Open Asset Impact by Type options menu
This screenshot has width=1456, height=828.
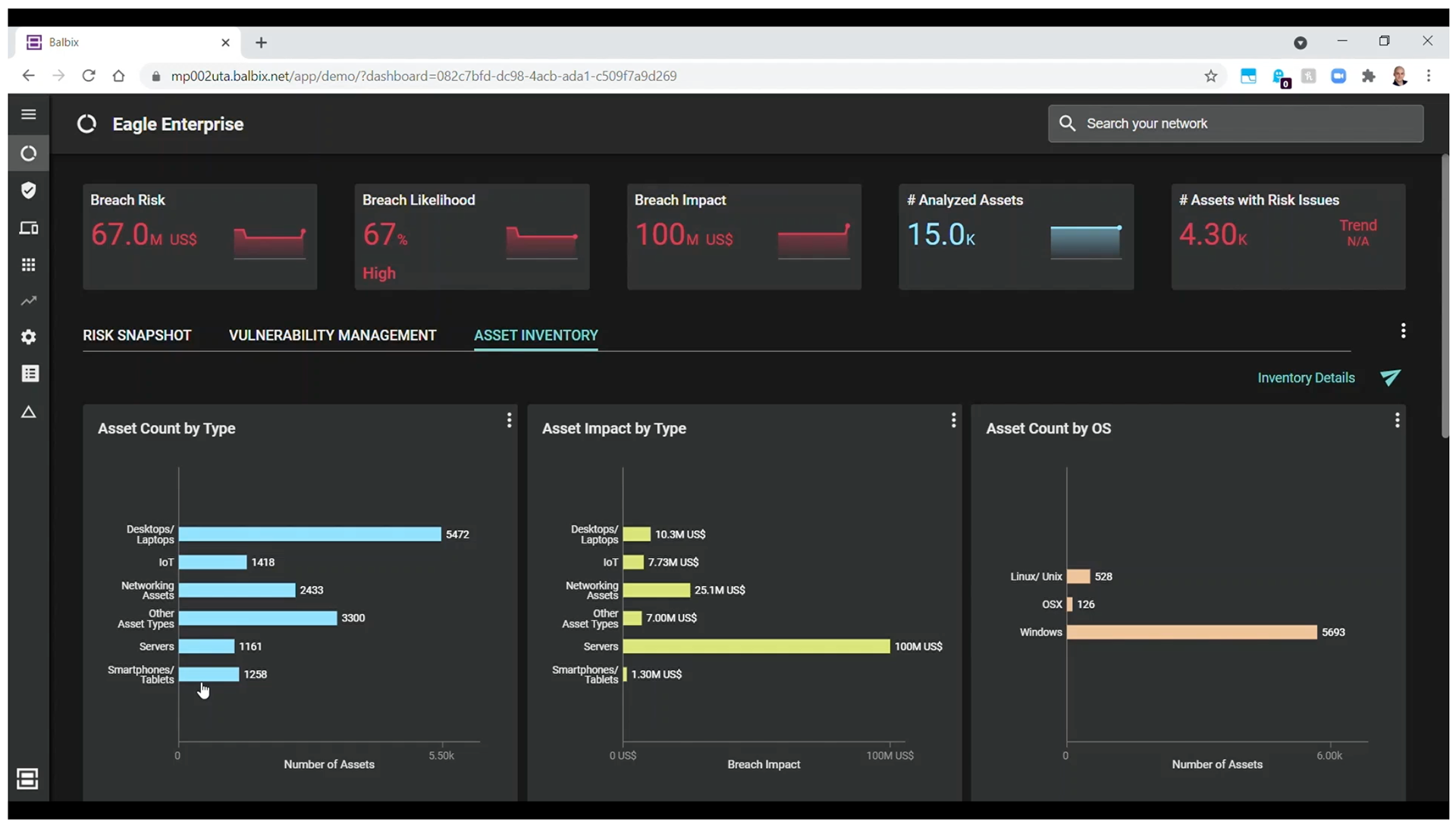(x=953, y=420)
